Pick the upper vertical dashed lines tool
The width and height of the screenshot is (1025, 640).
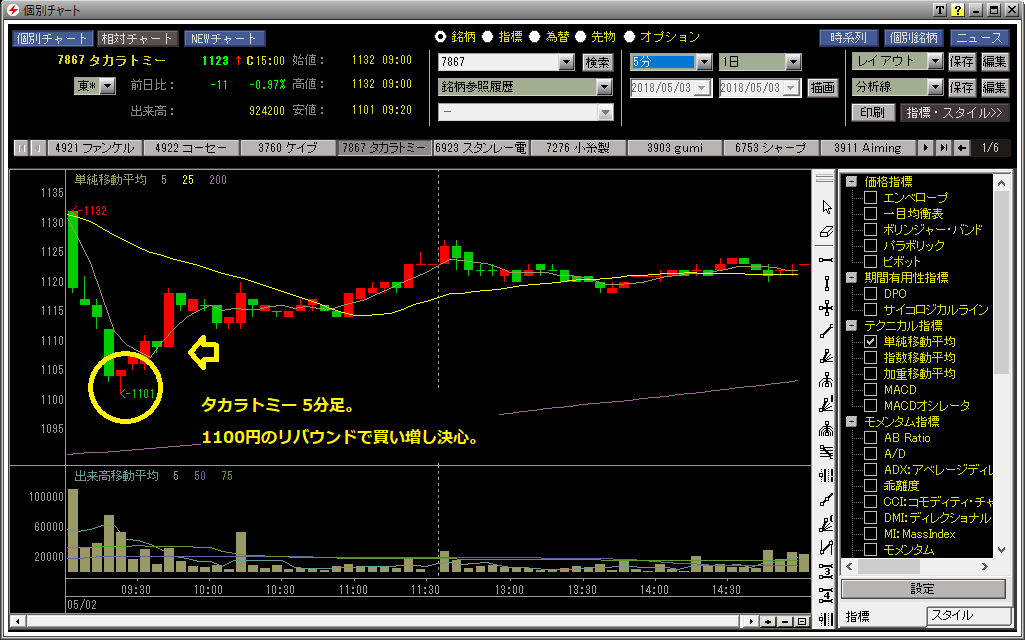tap(826, 476)
